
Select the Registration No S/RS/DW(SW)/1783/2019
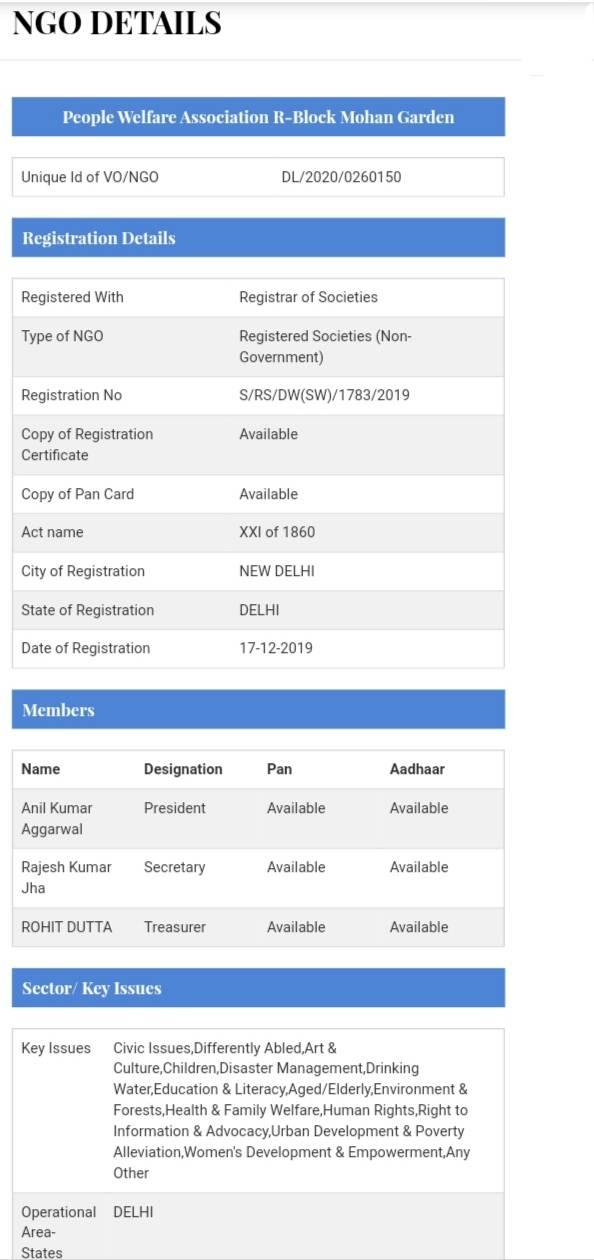pyautogui.click(x=324, y=395)
